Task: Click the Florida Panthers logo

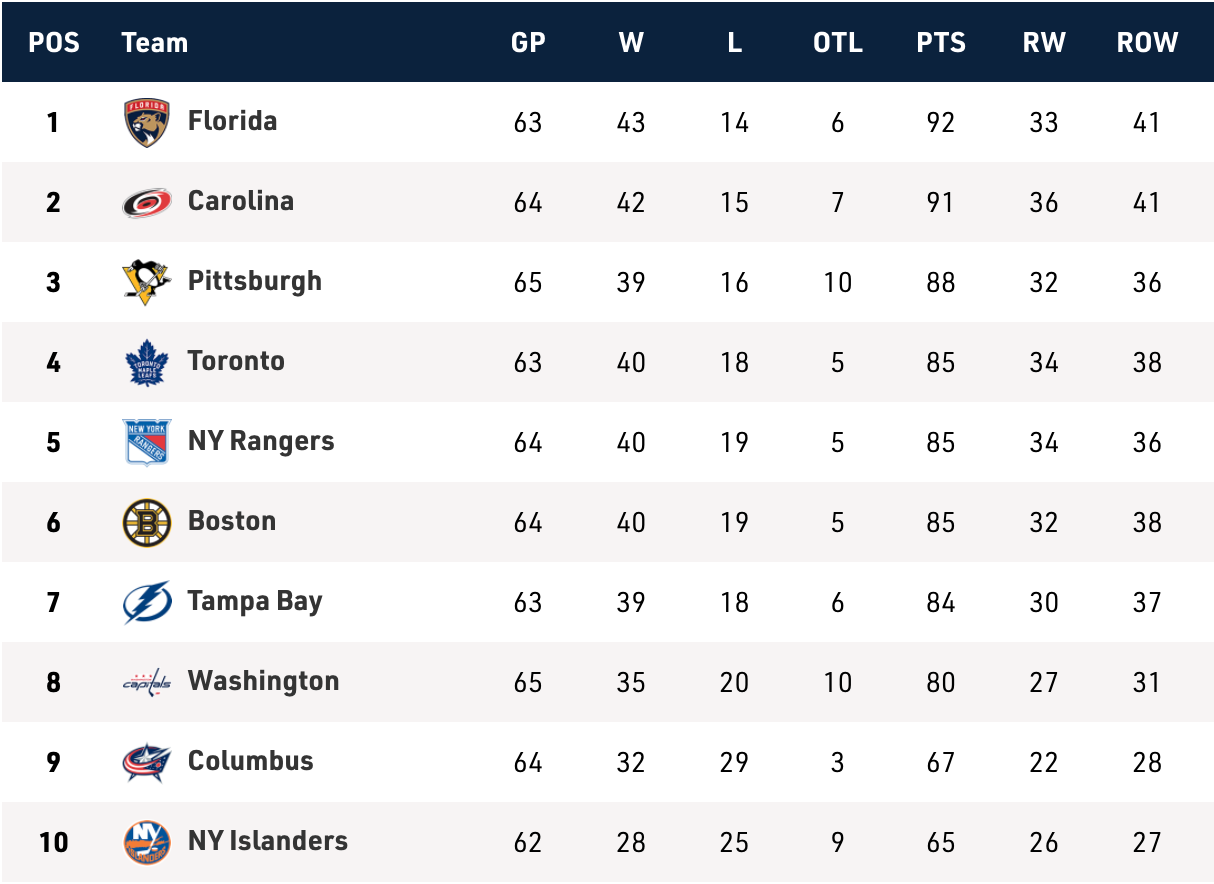Action: 147,122
